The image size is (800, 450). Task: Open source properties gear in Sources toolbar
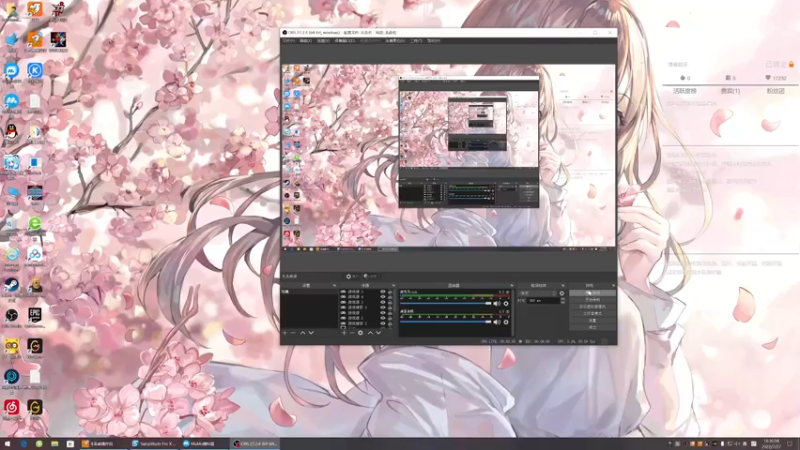360,333
